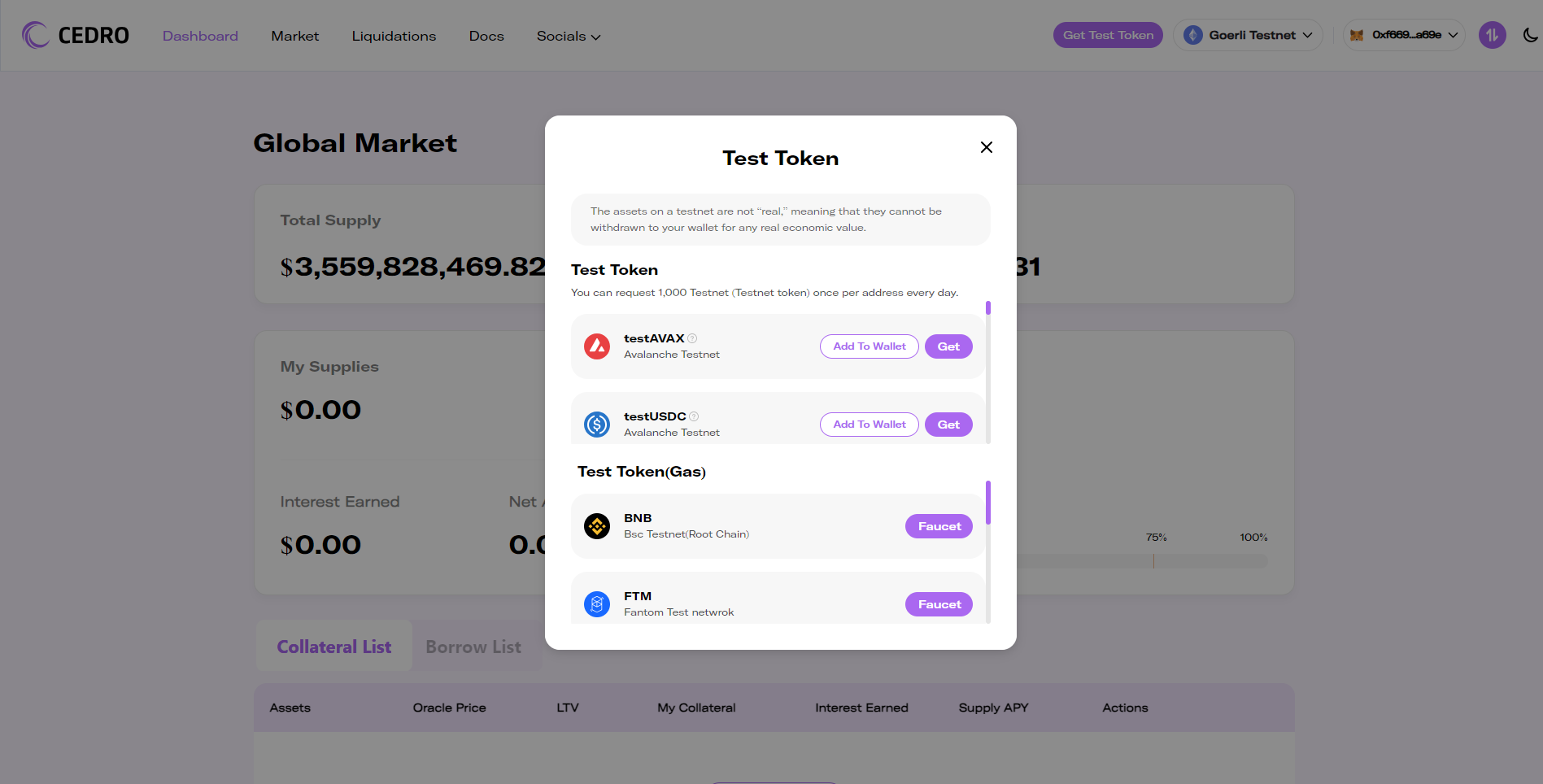This screenshot has width=1543, height=784.
Task: Click the BNB Faucet button
Action: [x=939, y=526]
